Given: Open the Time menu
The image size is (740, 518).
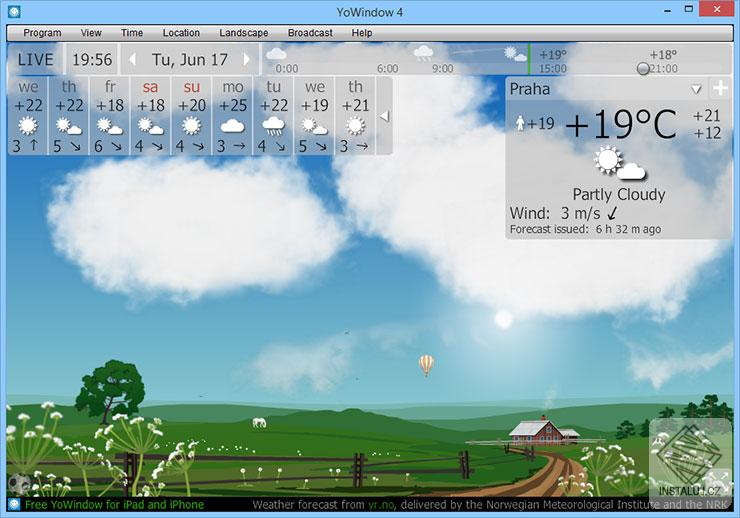Looking at the screenshot, I should [132, 33].
